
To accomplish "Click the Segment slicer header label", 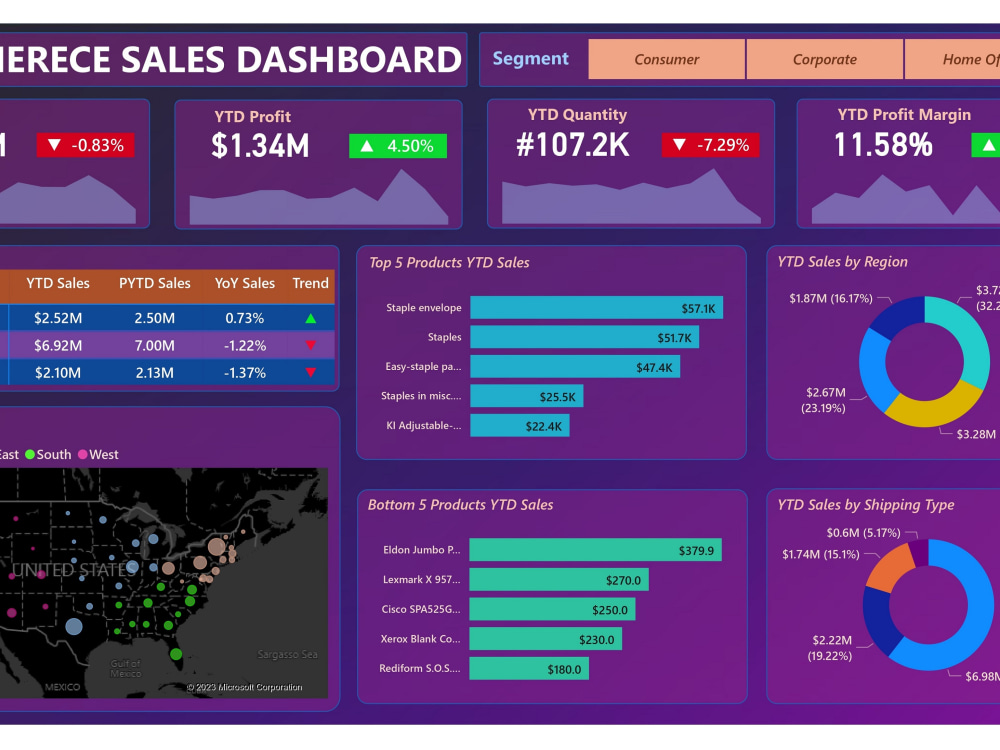I will pos(531,58).
